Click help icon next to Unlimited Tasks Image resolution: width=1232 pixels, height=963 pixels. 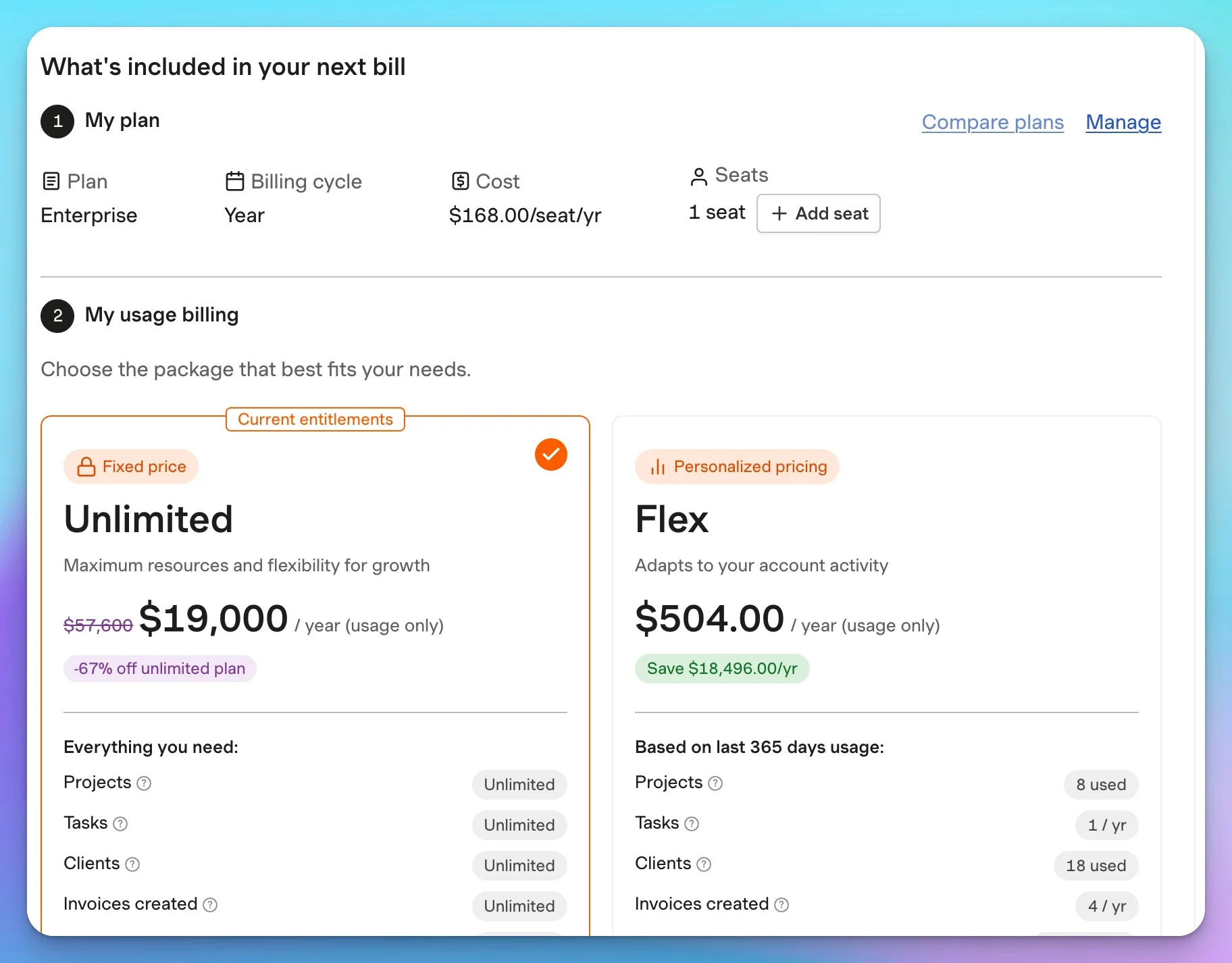pos(120,824)
